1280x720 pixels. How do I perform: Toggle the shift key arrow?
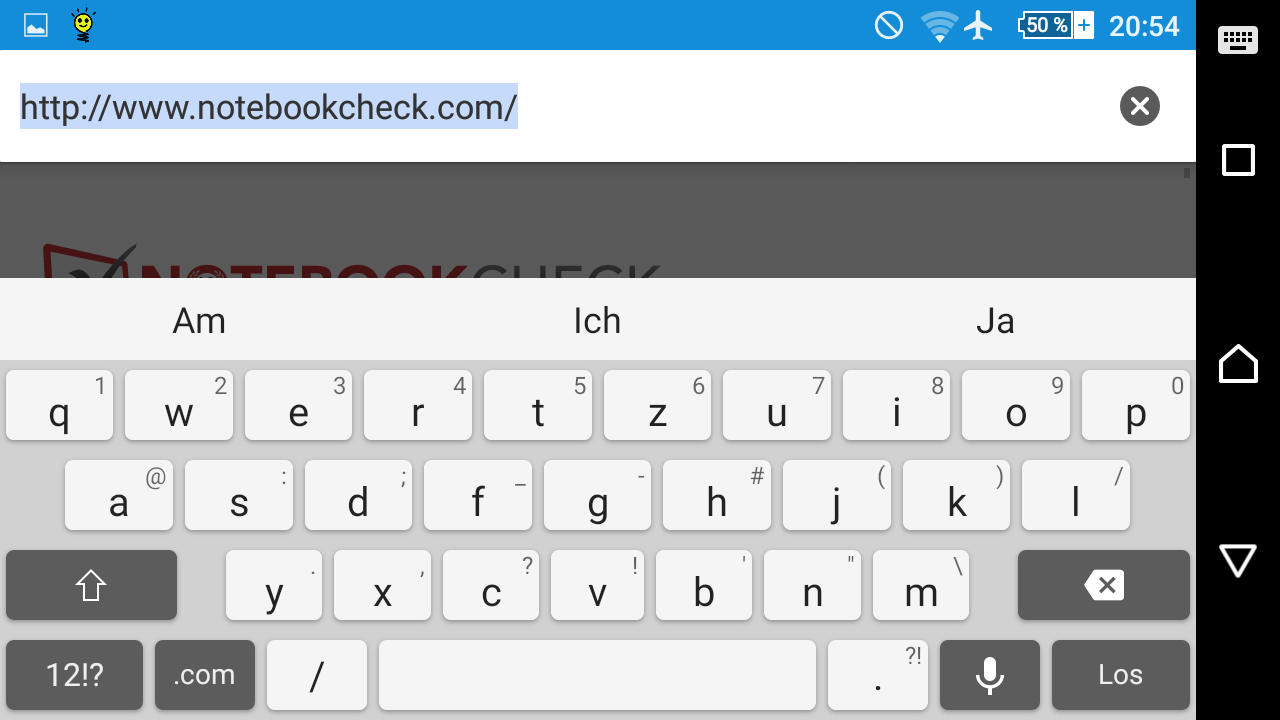tap(91, 585)
